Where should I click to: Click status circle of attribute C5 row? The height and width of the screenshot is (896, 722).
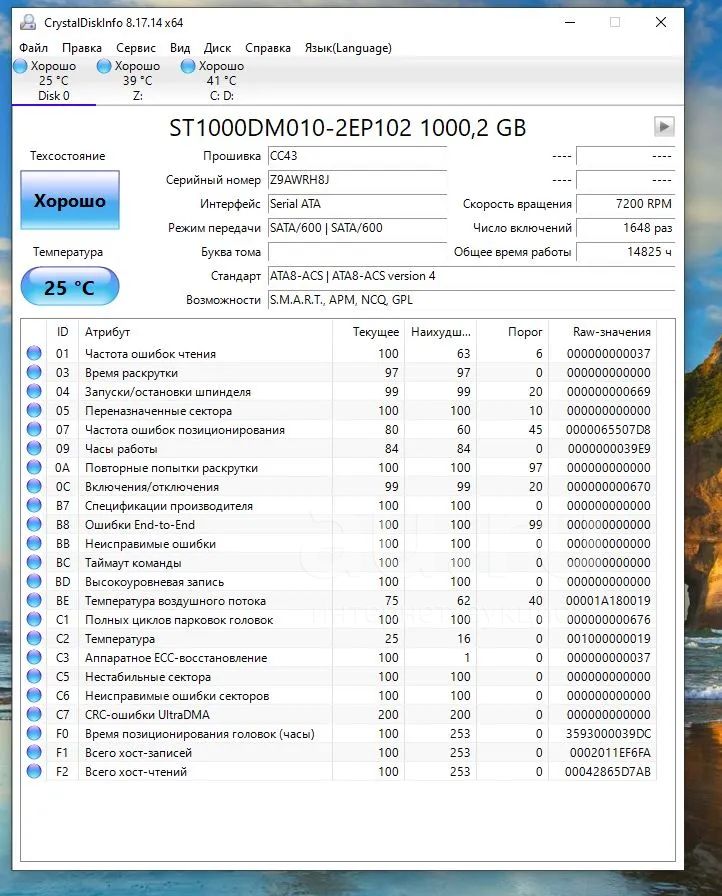click(34, 676)
